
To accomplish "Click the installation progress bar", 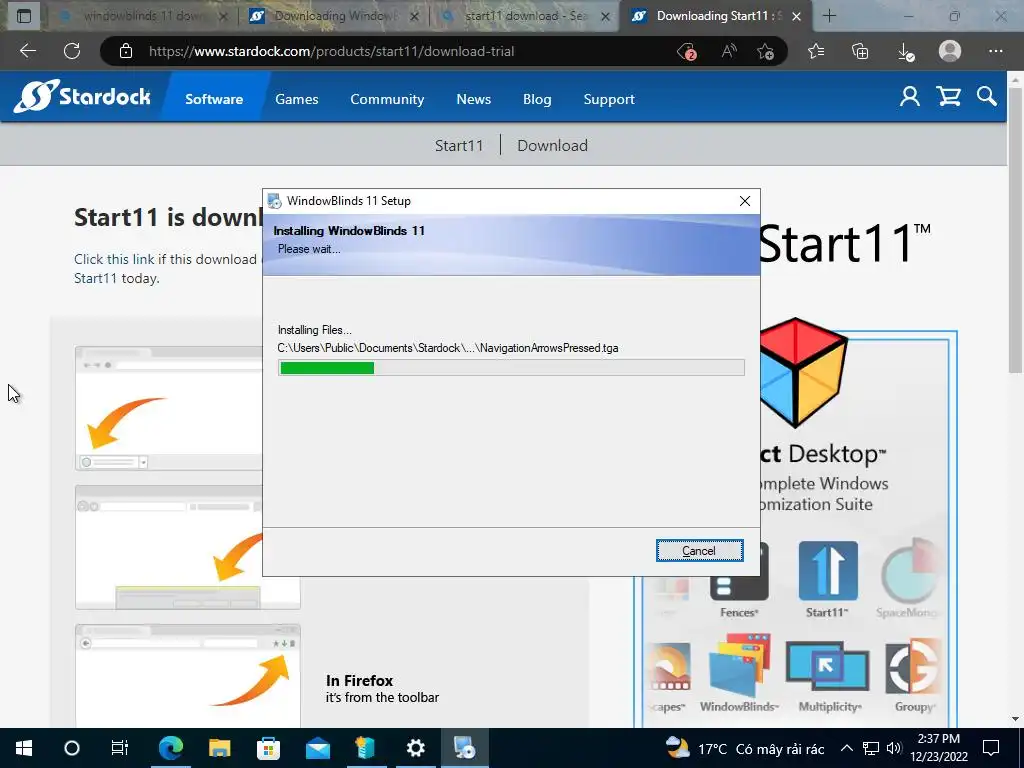I will click(511, 368).
